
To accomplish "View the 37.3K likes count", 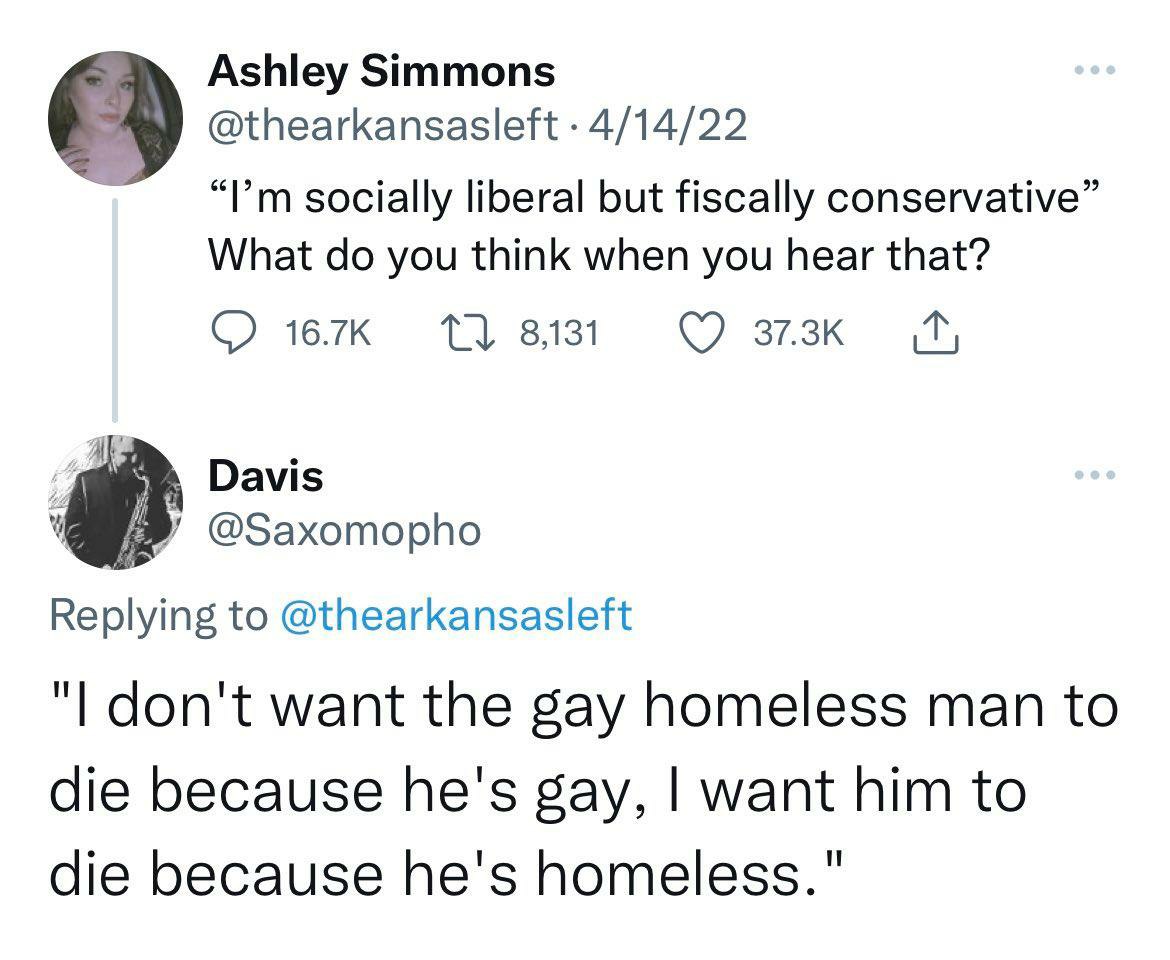I will coord(798,333).
